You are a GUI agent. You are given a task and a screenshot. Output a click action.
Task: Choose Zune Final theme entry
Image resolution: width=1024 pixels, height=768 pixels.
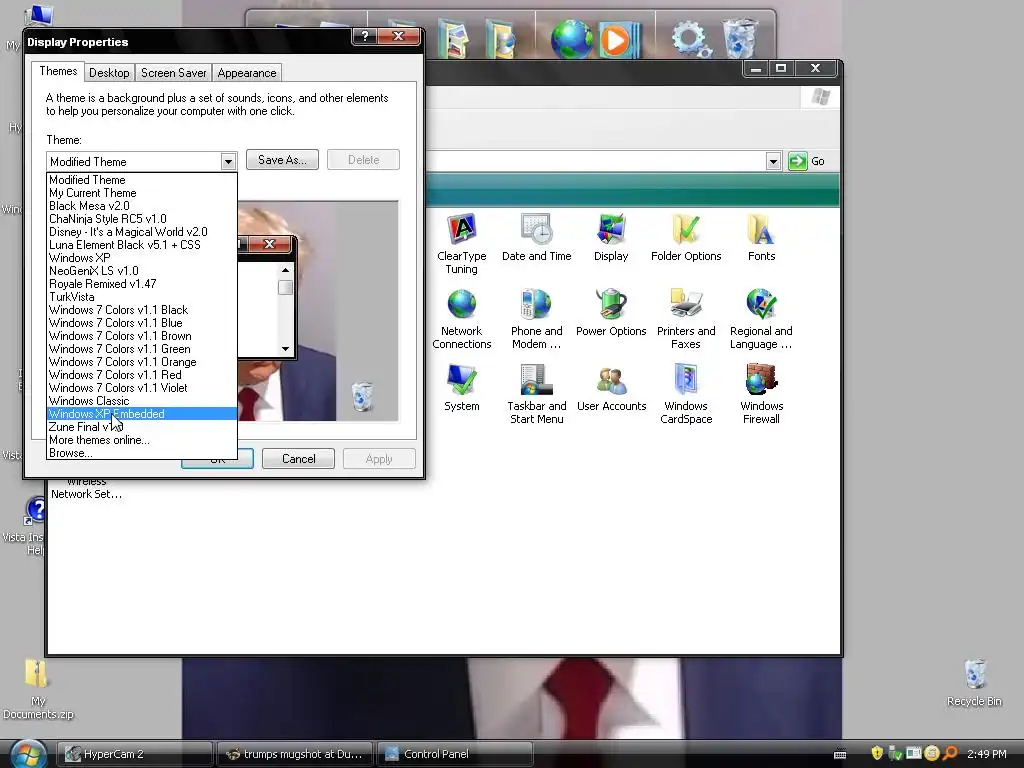(x=142, y=427)
